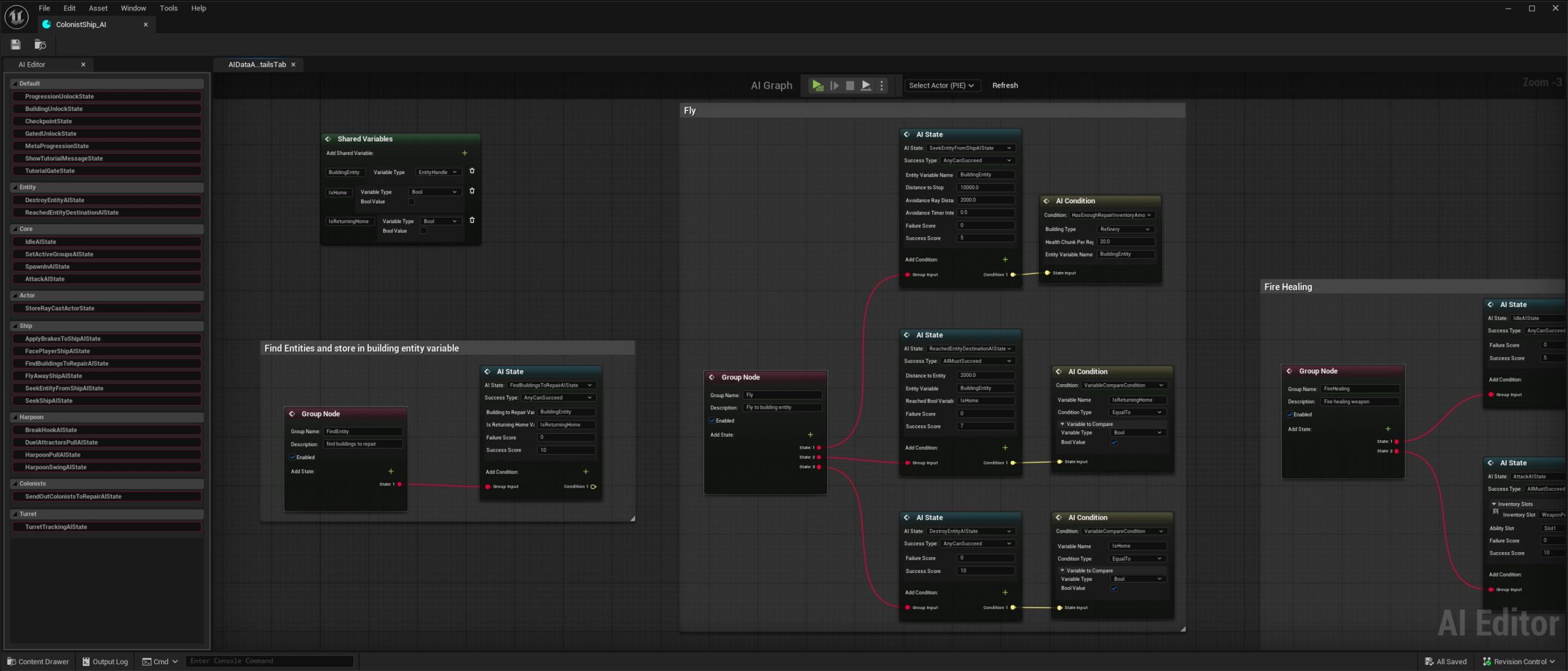
Task: Open the Content Drawer
Action: pyautogui.click(x=38, y=661)
